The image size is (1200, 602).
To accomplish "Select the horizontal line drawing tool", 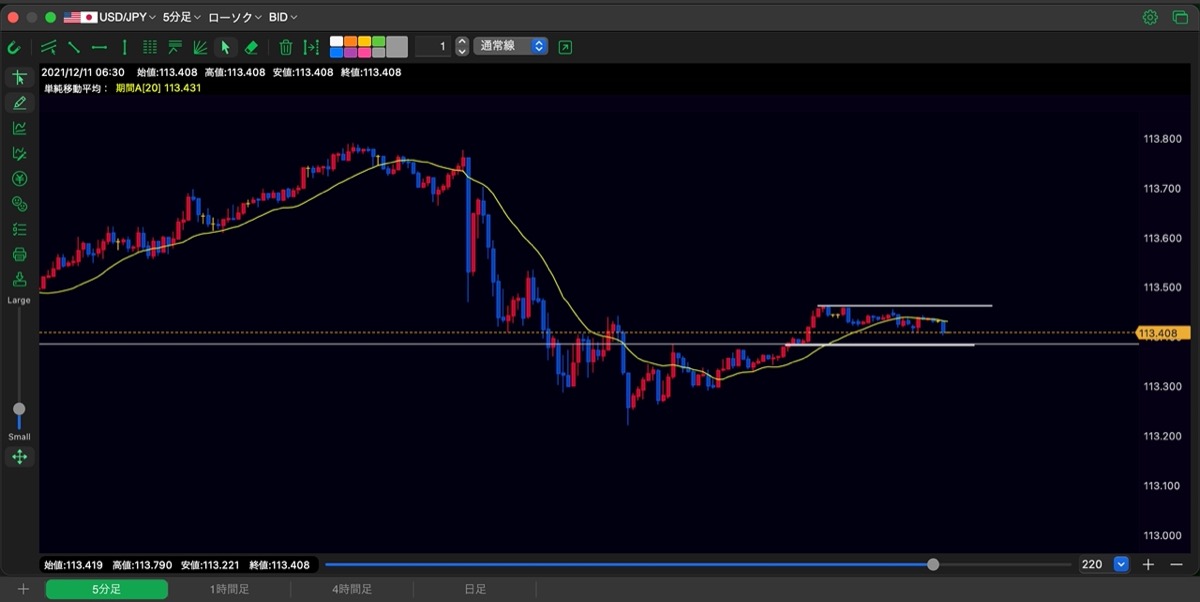I will click(99, 46).
